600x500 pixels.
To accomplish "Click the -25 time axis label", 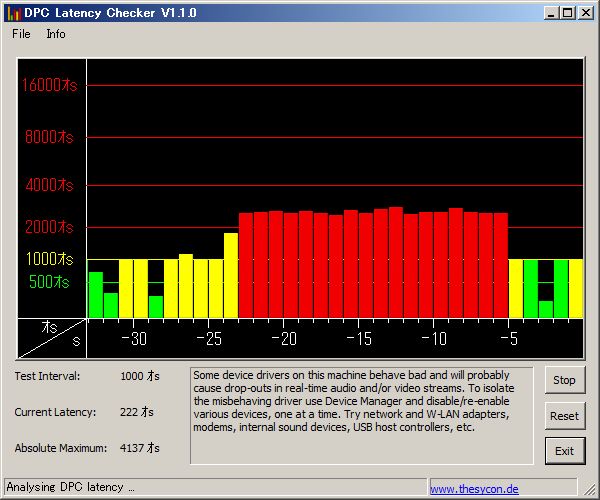I will pos(209,339).
